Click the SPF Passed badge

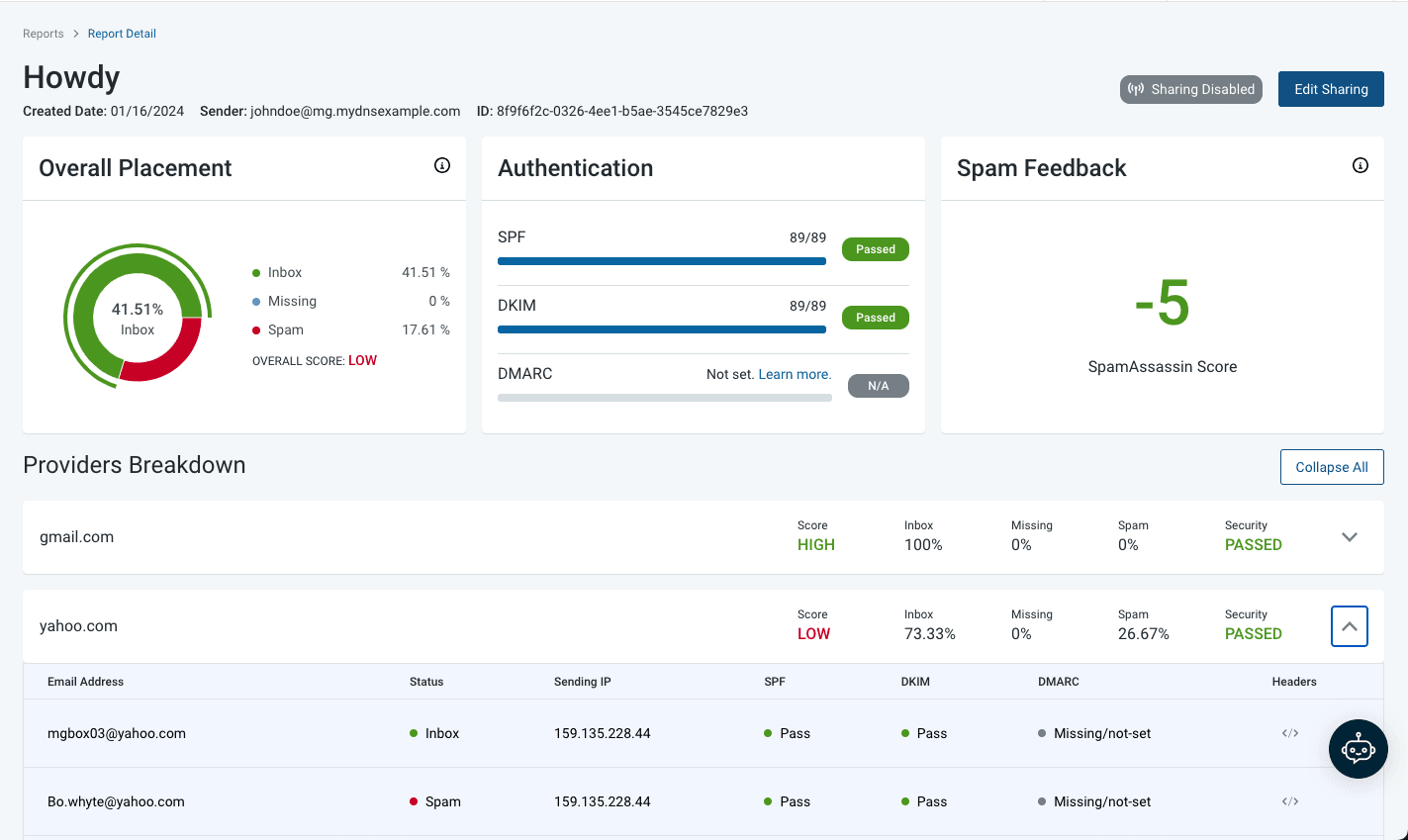coord(875,249)
